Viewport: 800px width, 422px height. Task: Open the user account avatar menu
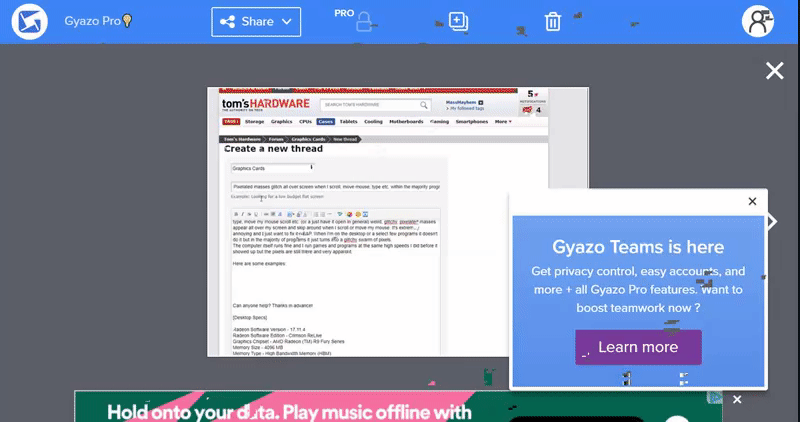[758, 21]
